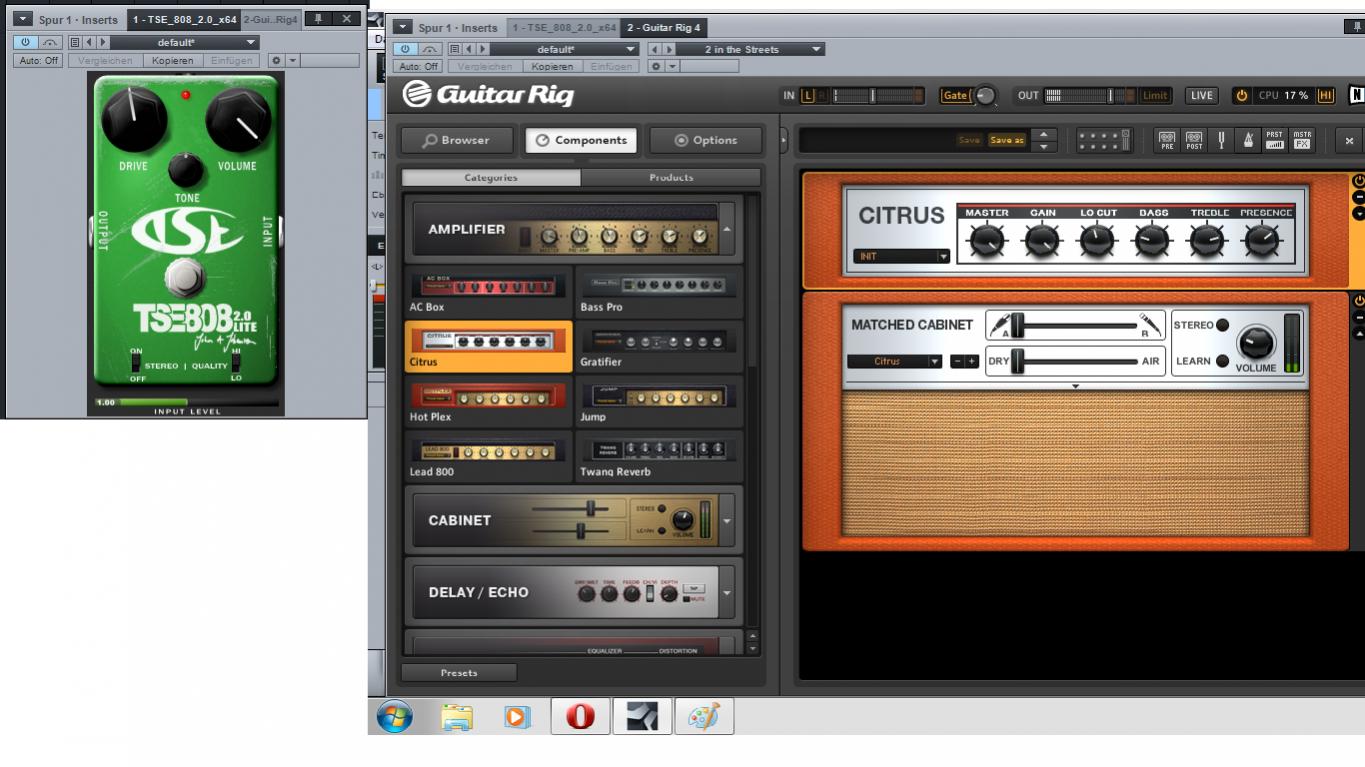Toggle the HI quality mode button
Viewport: 1365px width, 767px height.
point(1326,96)
